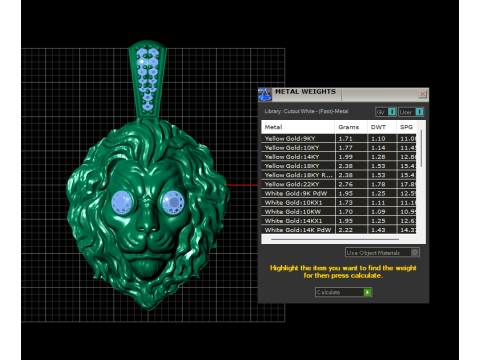Click the 2.76 grams value

coord(345,184)
